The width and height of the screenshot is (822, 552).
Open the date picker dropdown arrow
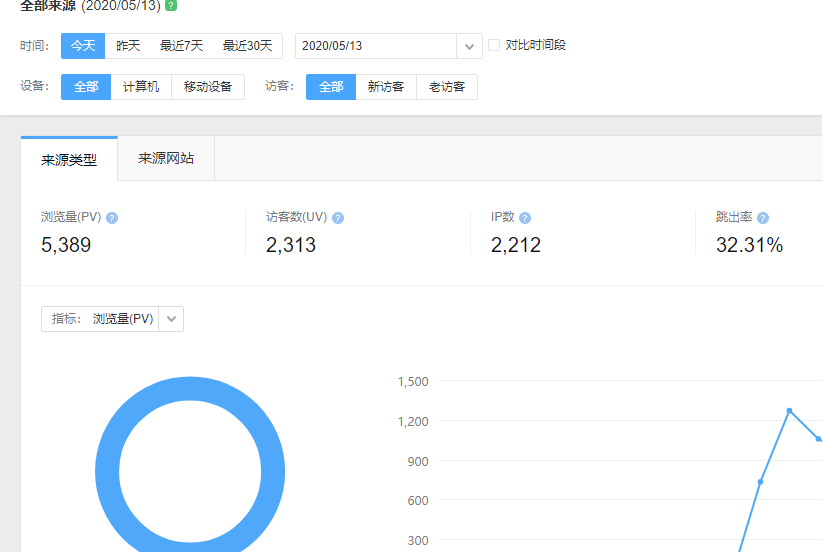pyautogui.click(x=470, y=46)
